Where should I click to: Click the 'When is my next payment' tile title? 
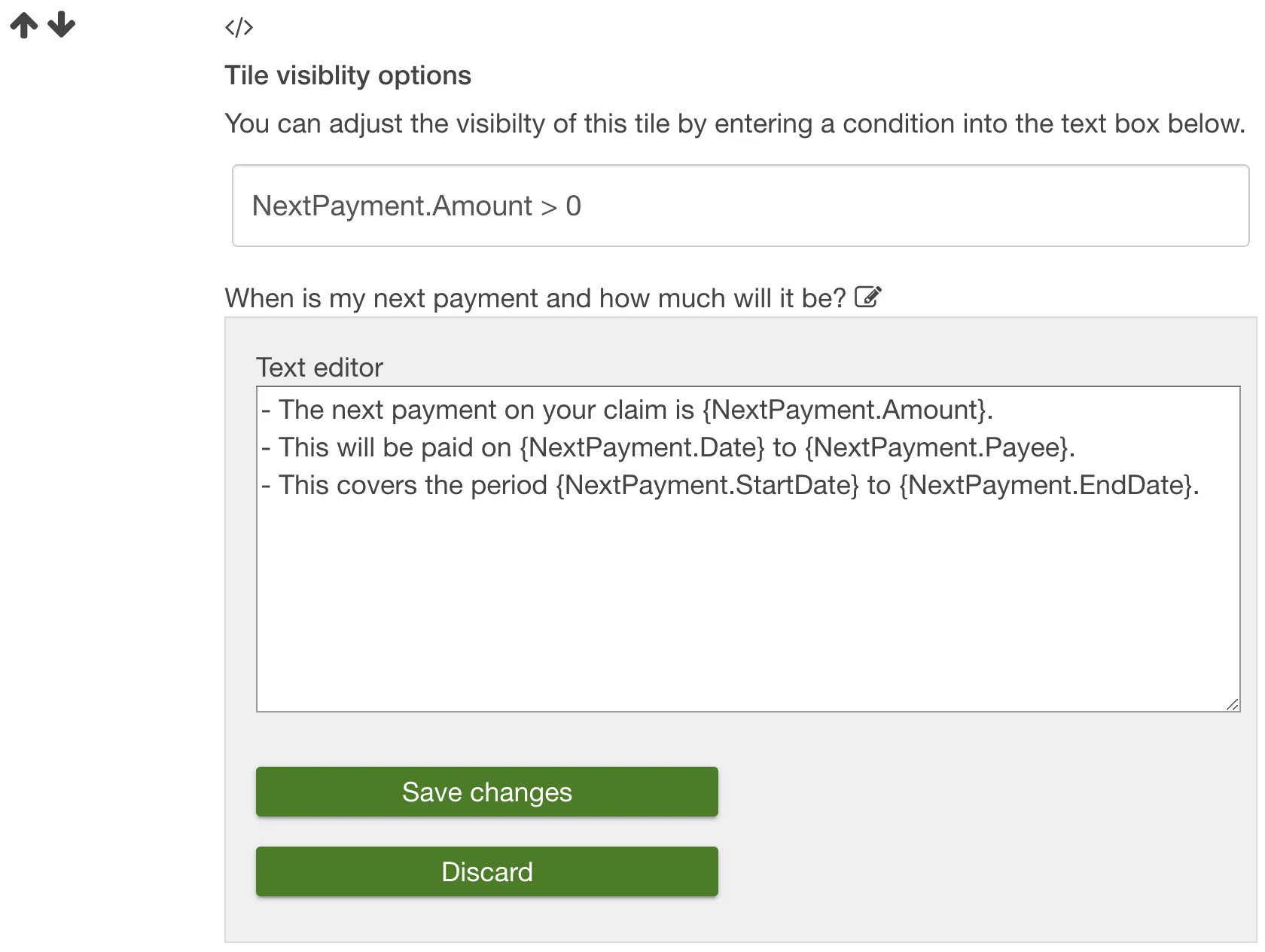point(535,298)
